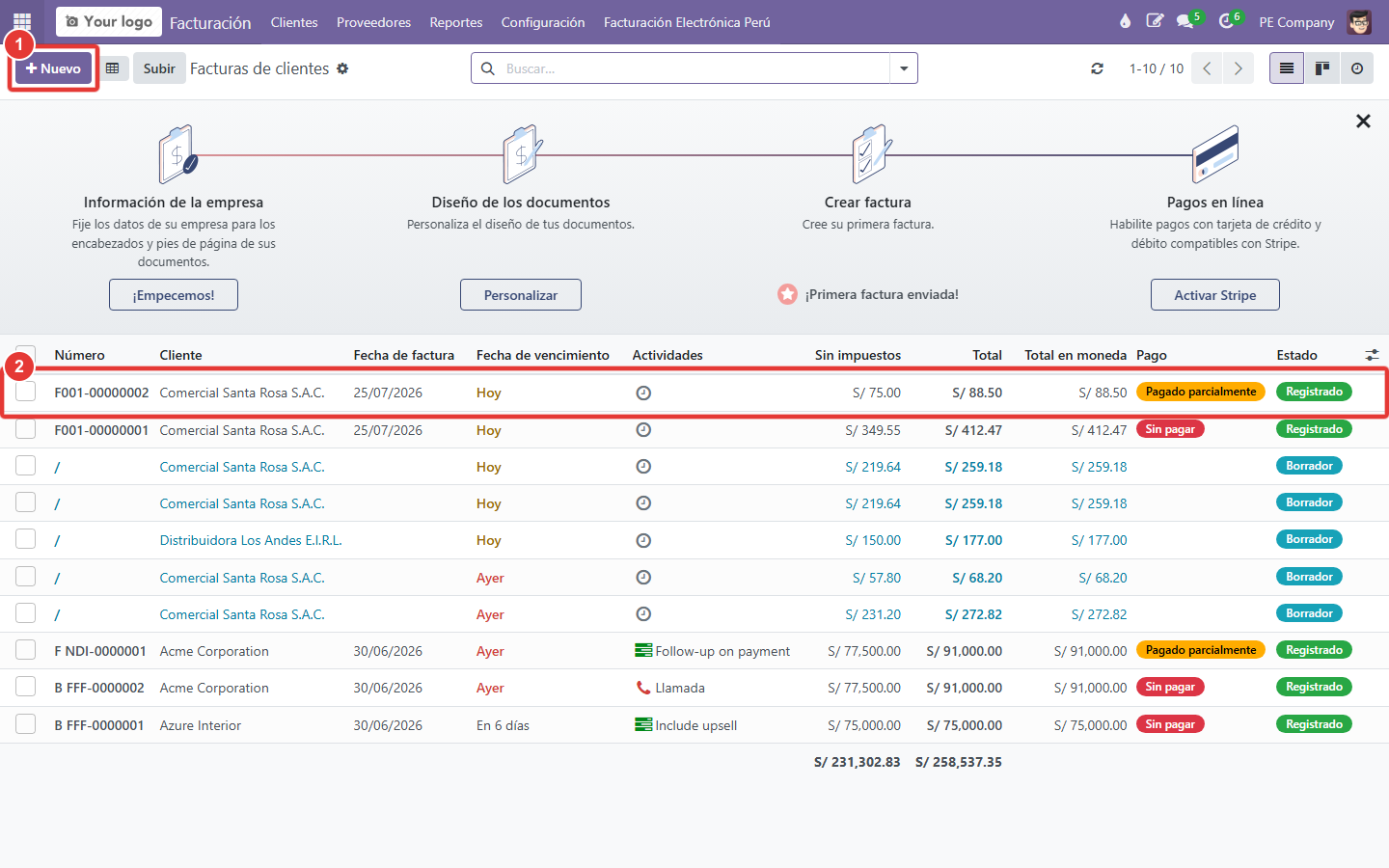The width and height of the screenshot is (1389, 868).
Task: Click the table grid icon beside Nuevo
Action: pyautogui.click(x=113, y=68)
